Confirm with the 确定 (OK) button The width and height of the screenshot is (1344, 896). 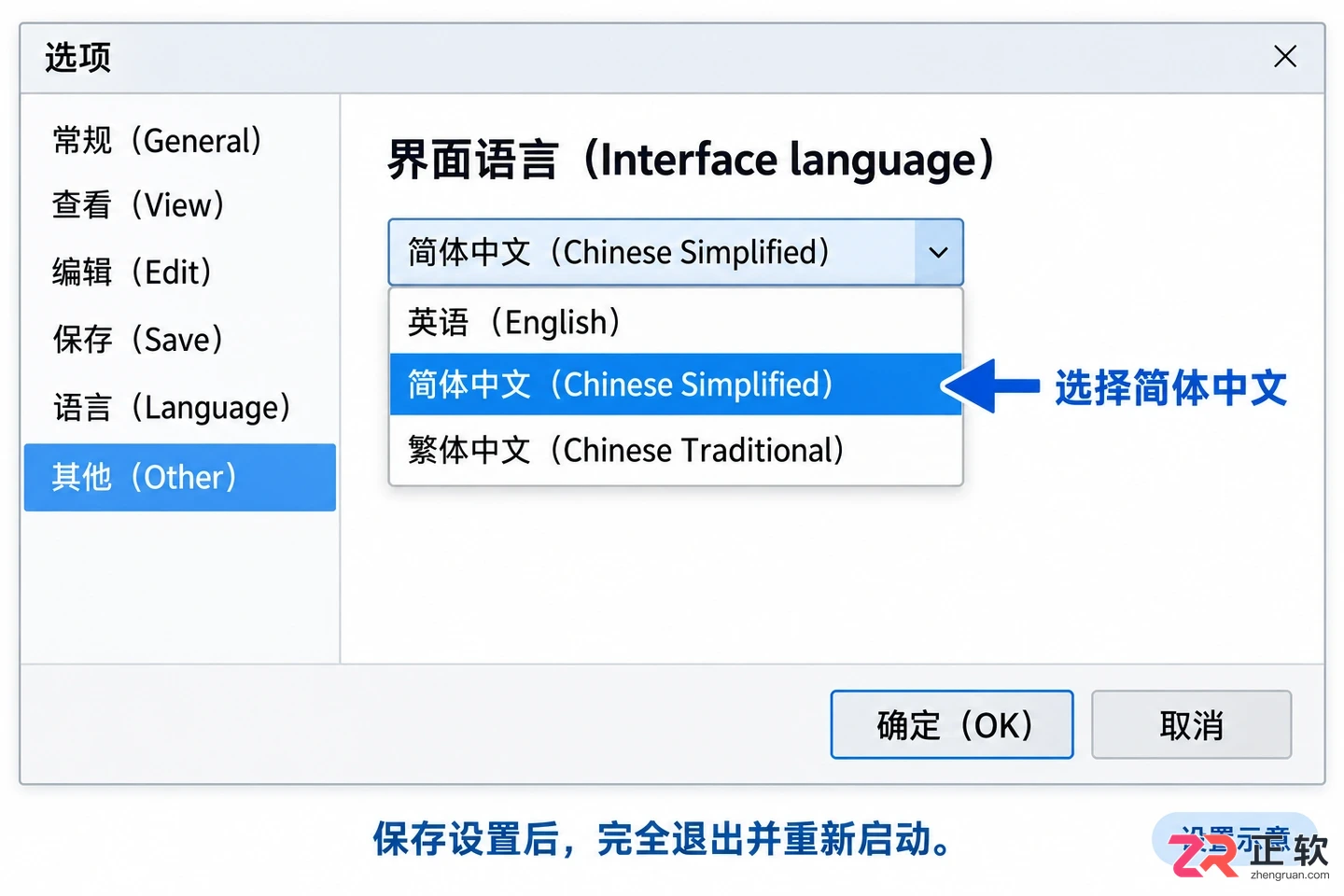(x=952, y=724)
